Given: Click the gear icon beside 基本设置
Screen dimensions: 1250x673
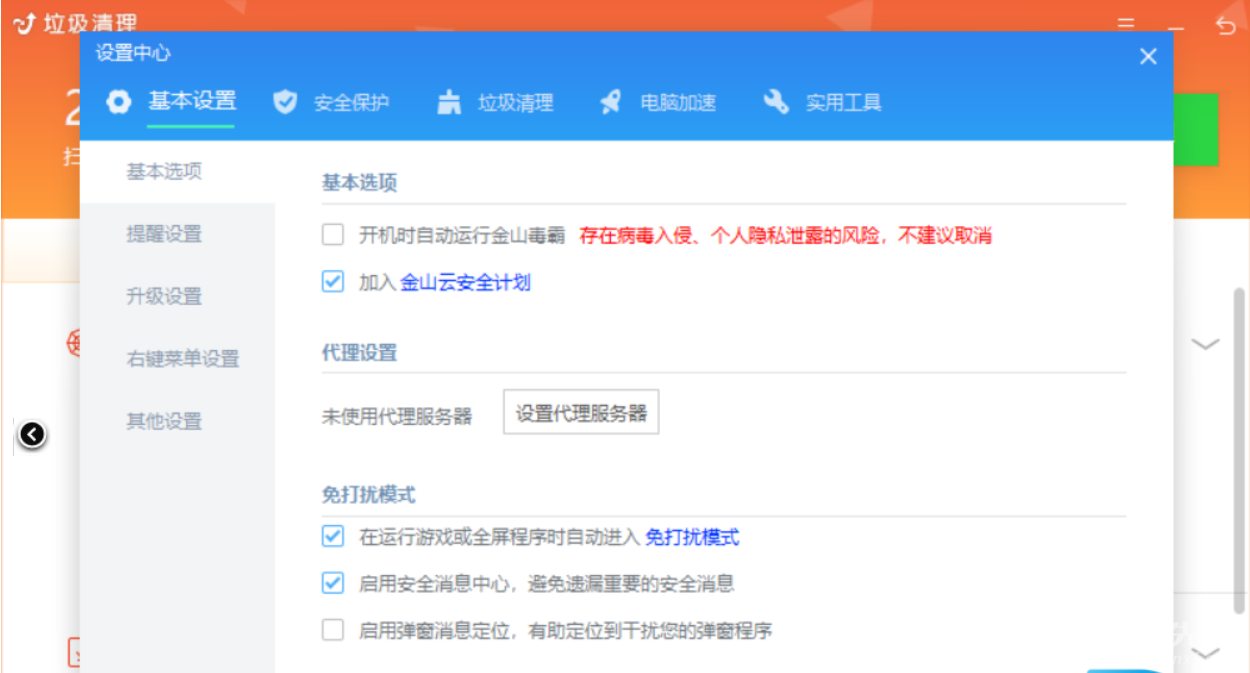Looking at the screenshot, I should point(120,102).
